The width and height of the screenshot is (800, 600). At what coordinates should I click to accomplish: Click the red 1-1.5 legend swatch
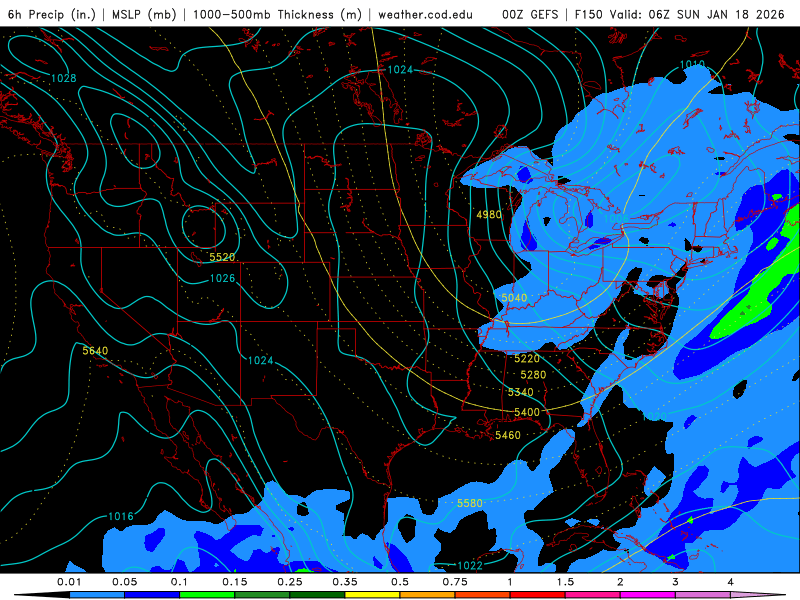538,595
